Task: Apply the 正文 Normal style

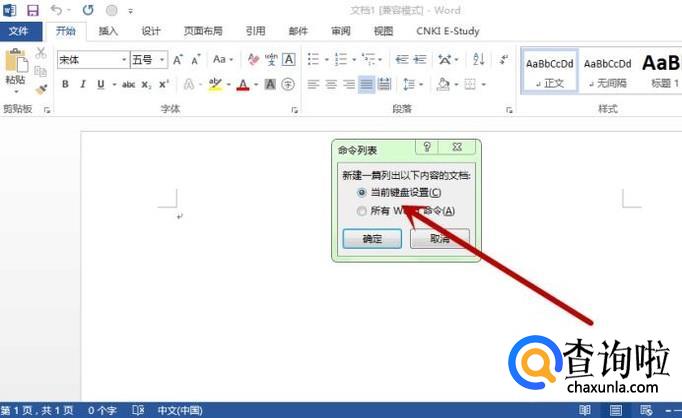Action: [x=550, y=72]
